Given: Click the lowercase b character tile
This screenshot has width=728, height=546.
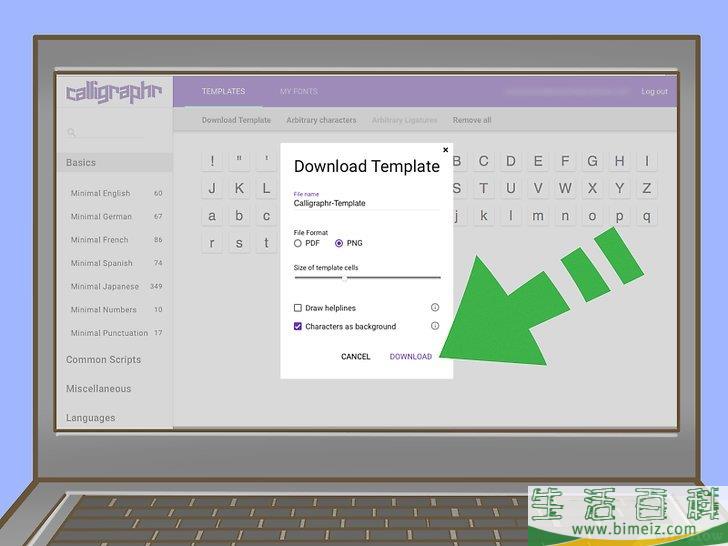Looking at the screenshot, I should coord(239,216).
